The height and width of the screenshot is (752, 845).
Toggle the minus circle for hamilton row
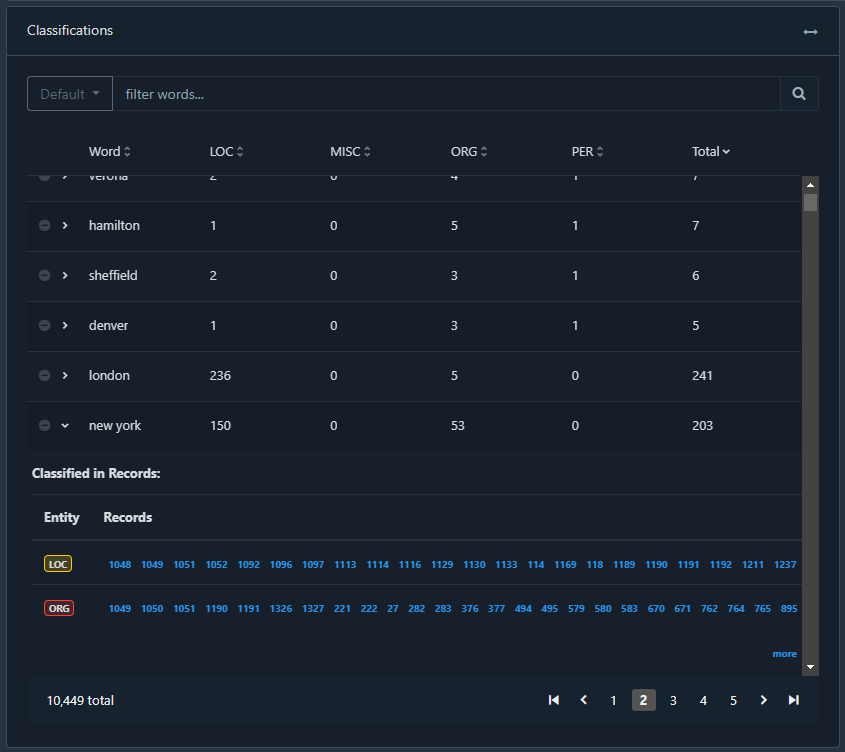tap(44, 226)
